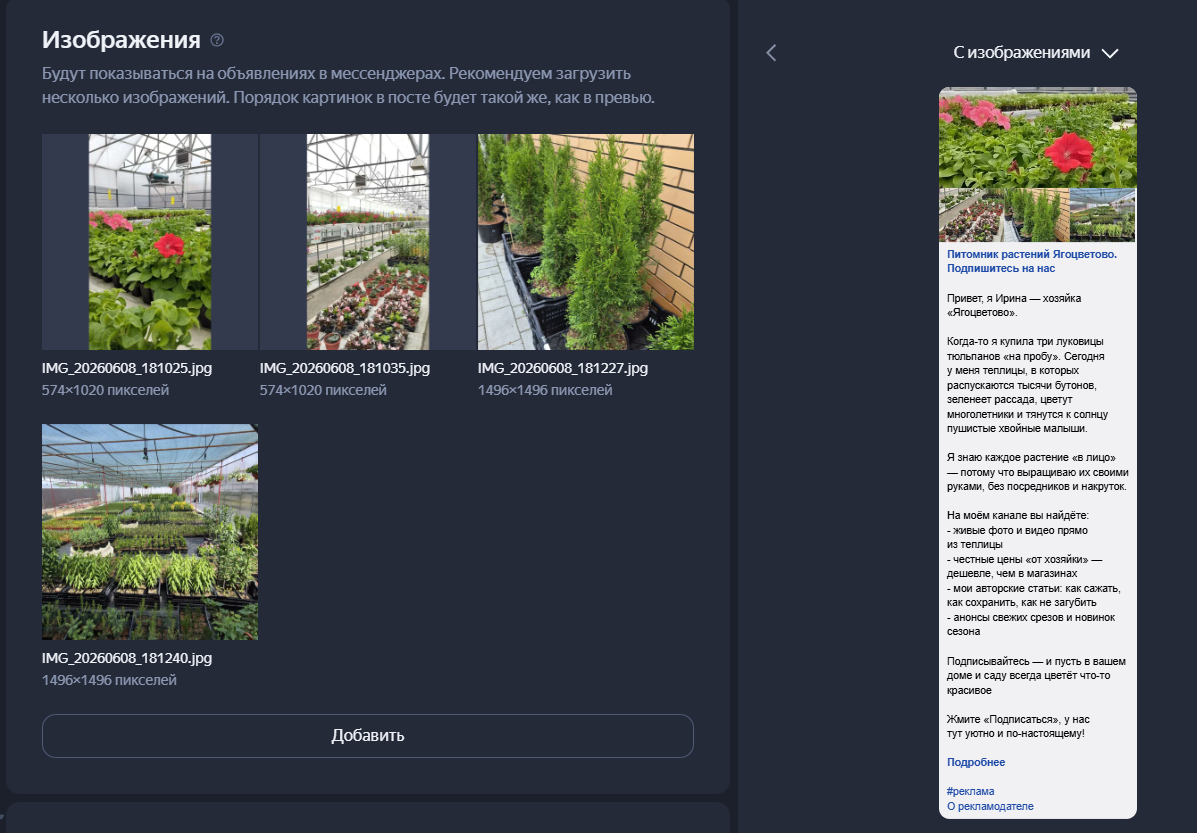Image resolution: width=1197 pixels, height=833 pixels.
Task: Go back using the preview panel left chevron
Action: pyautogui.click(x=771, y=53)
